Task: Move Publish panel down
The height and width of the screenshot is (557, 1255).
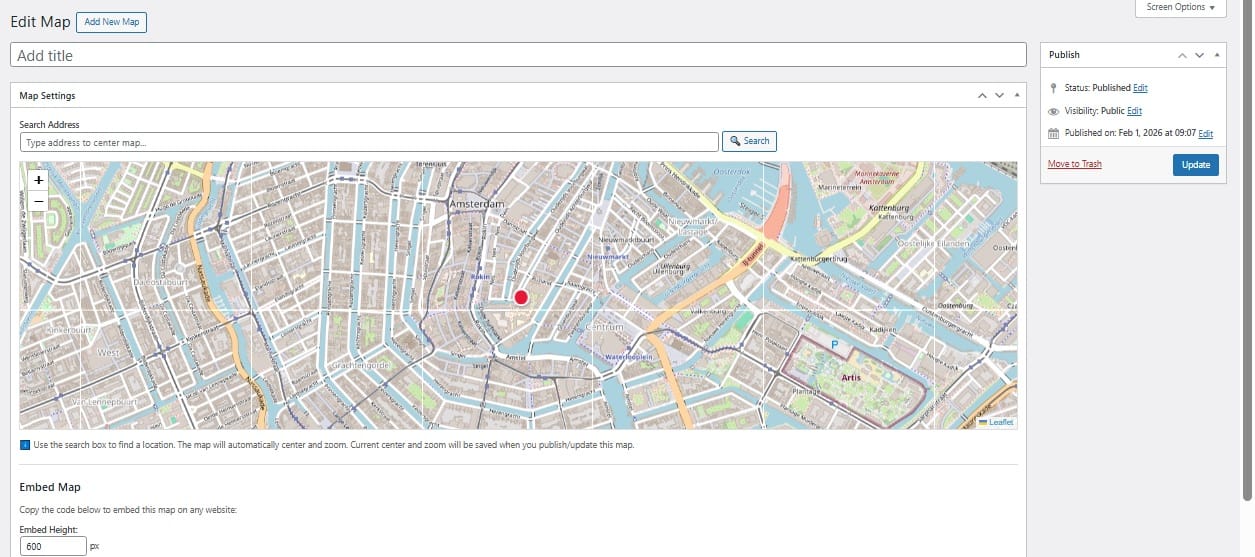Action: point(1199,55)
